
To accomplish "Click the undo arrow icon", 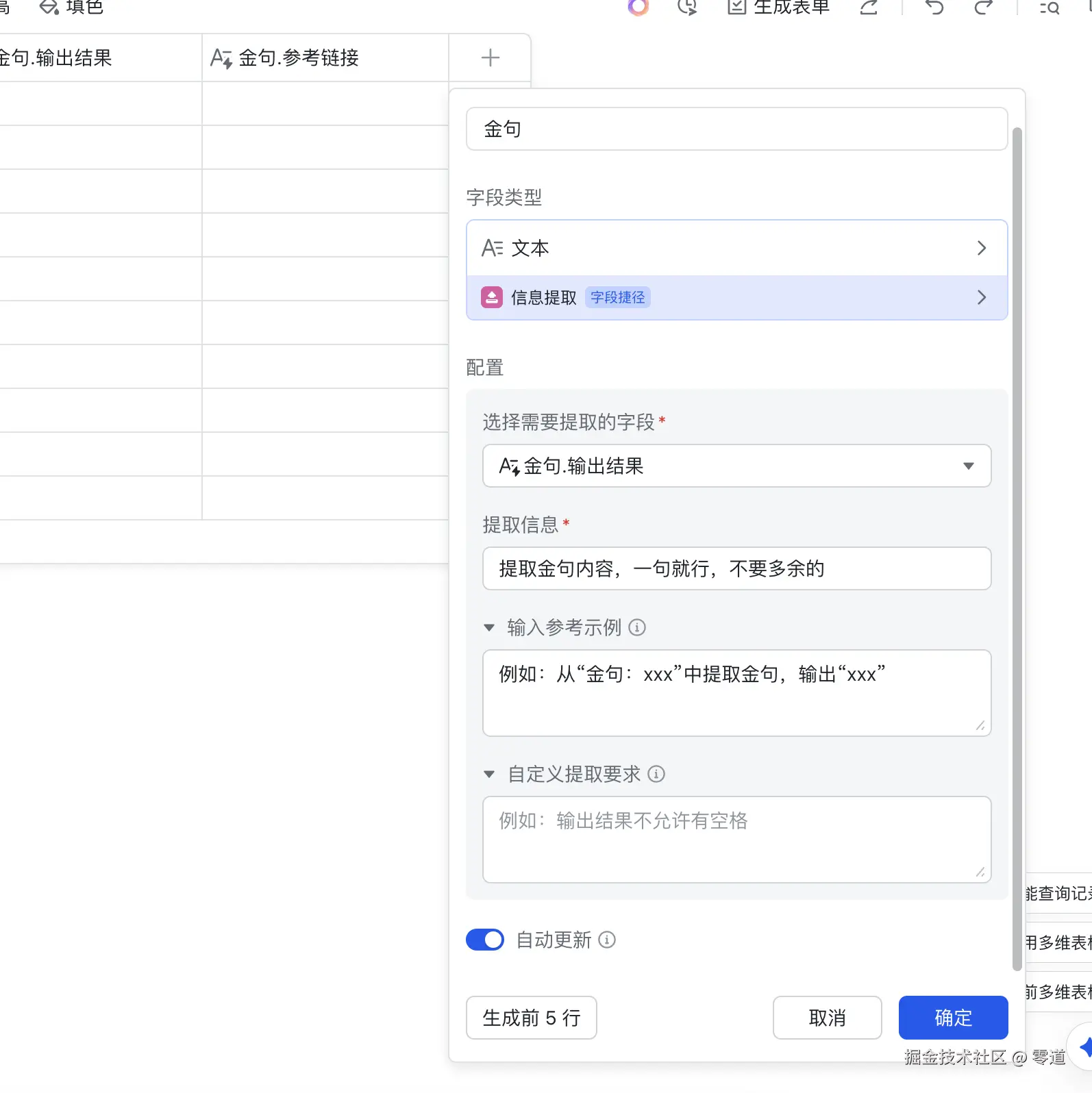I will [x=934, y=7].
